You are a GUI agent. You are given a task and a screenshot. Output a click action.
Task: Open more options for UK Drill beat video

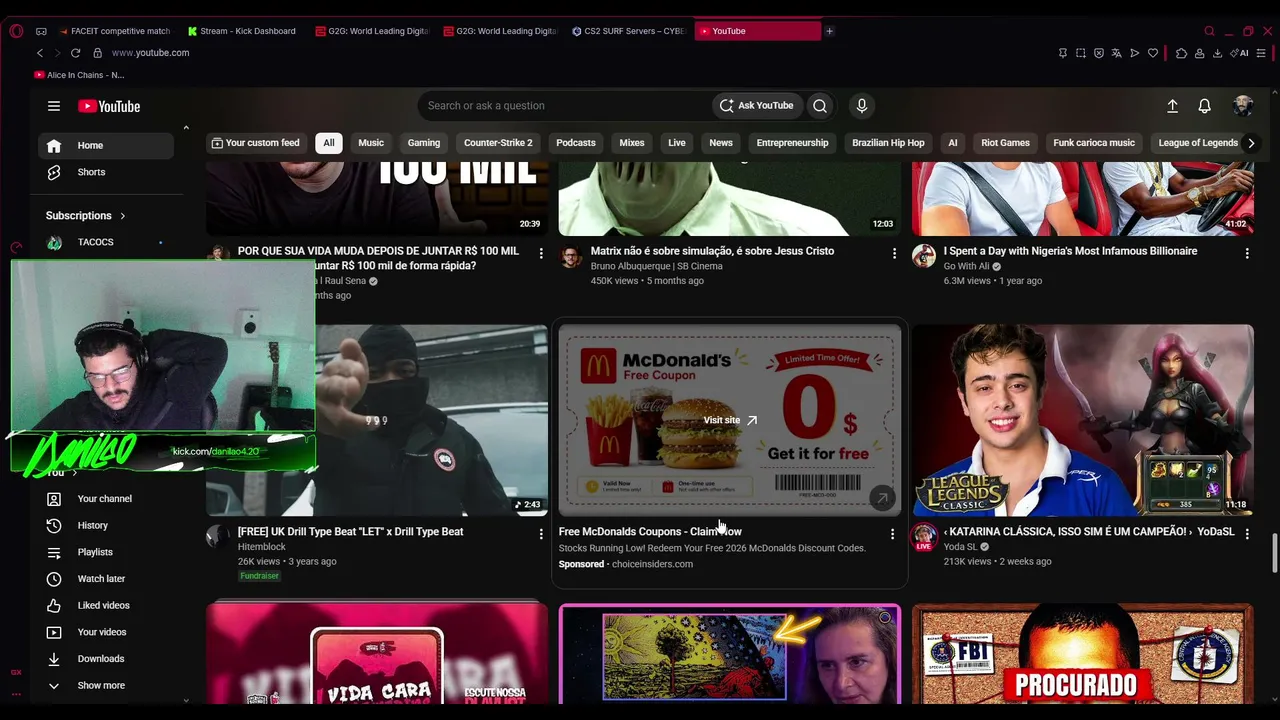[541, 534]
